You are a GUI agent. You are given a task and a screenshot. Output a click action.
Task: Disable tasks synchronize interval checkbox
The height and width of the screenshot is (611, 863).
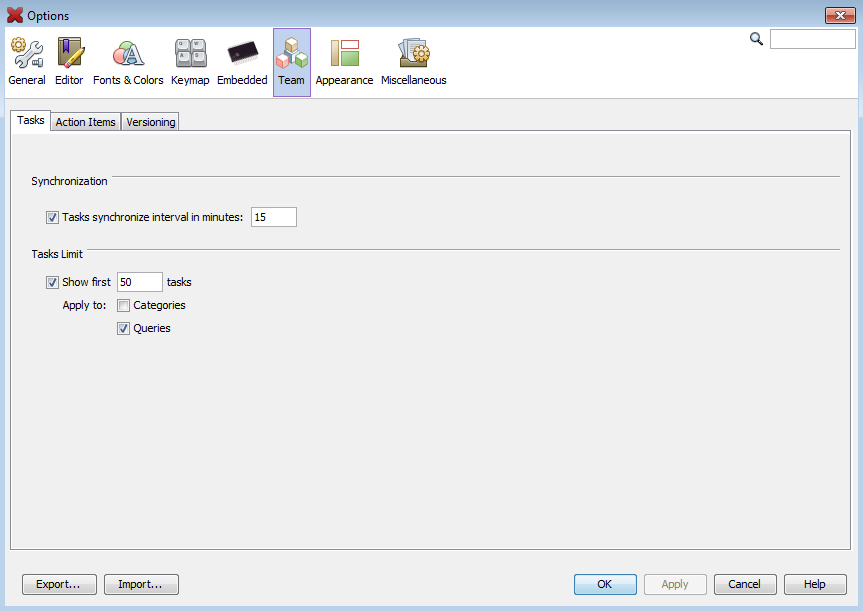[52, 217]
